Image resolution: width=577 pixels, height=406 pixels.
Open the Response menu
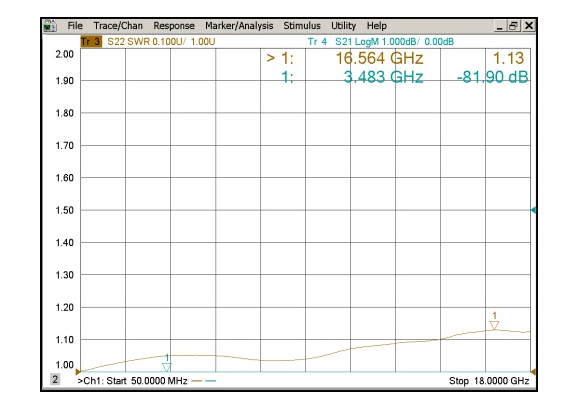pyautogui.click(x=174, y=26)
